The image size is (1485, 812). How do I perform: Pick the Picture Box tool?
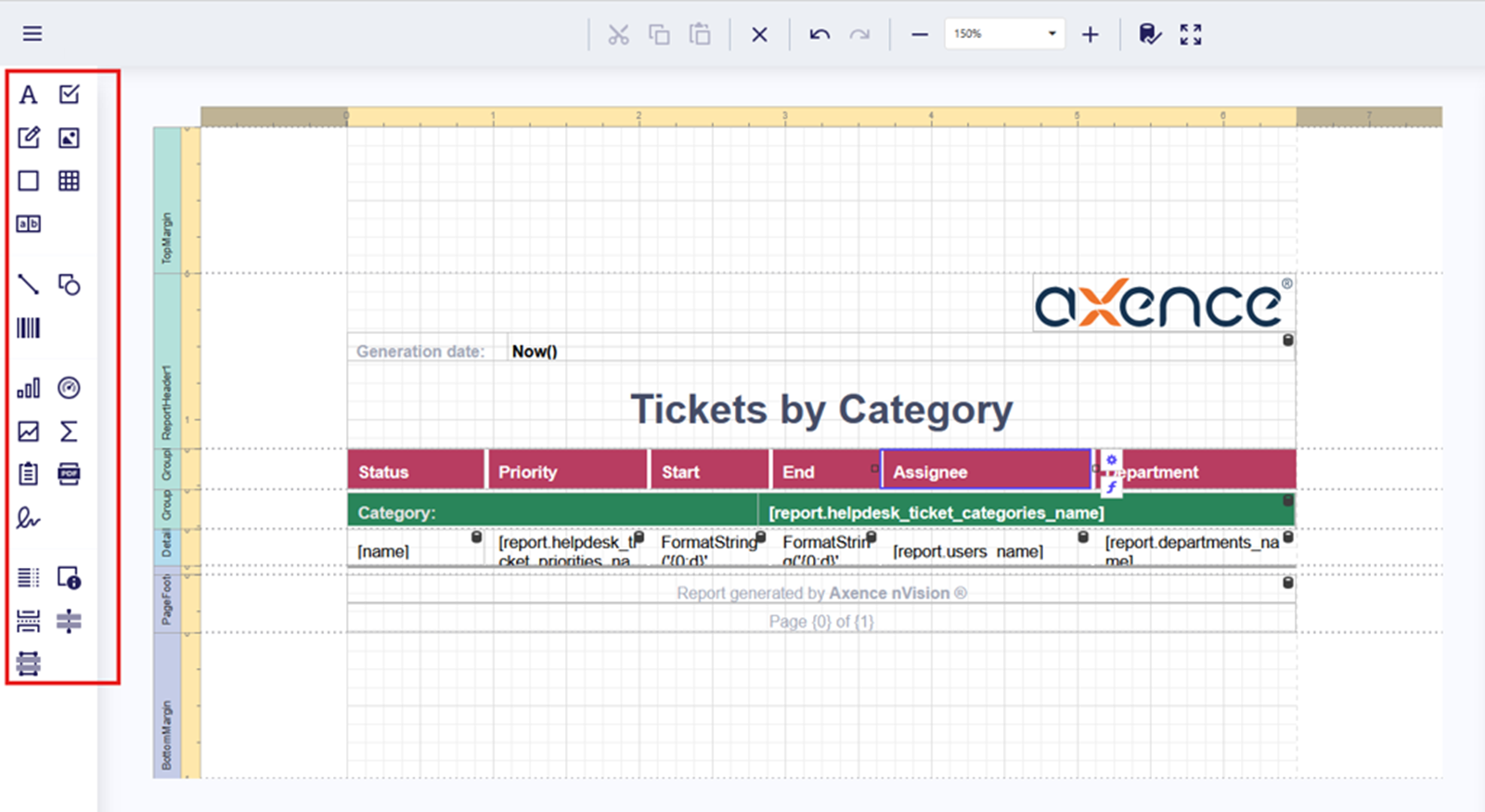click(x=69, y=138)
